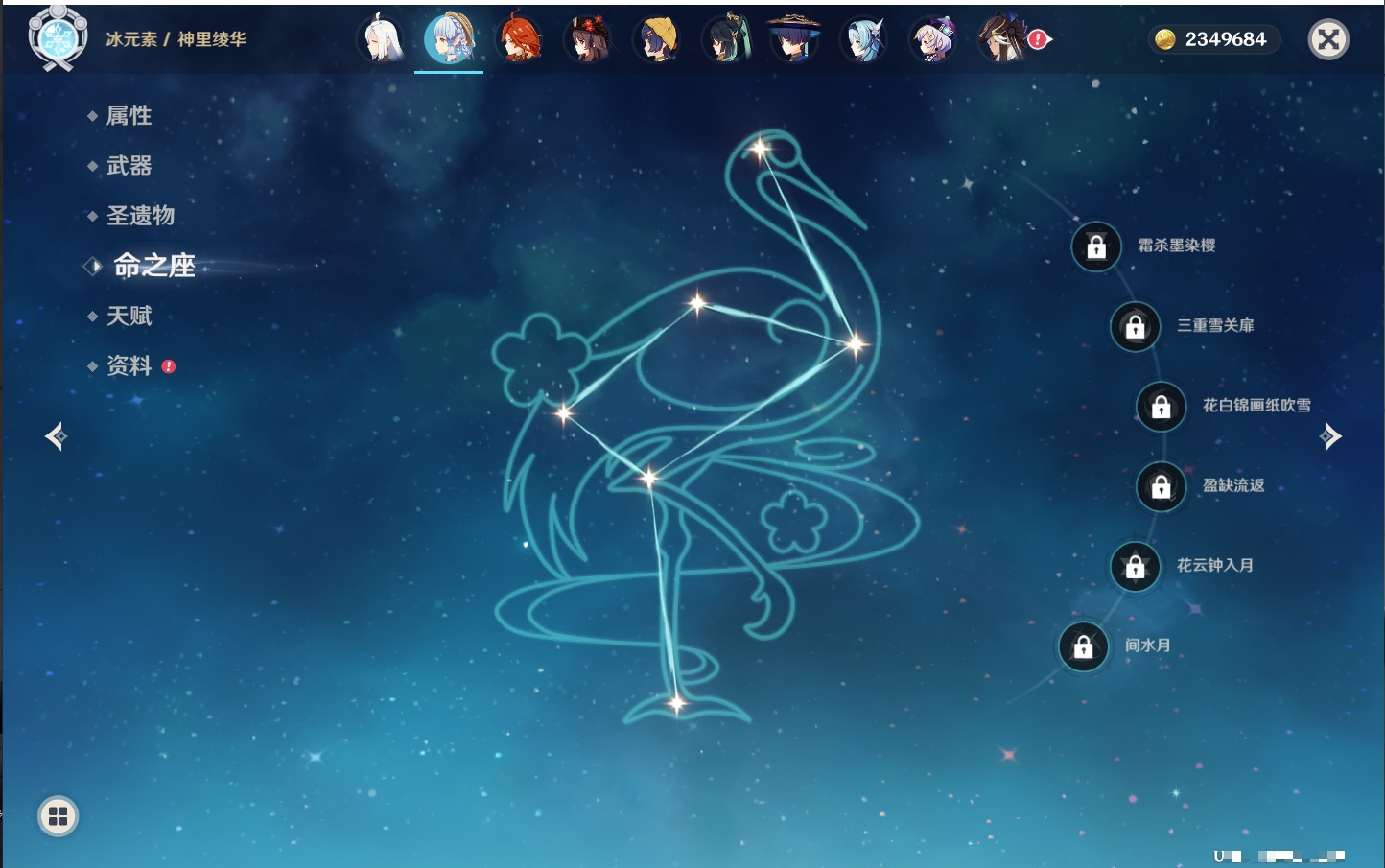This screenshot has width=1385, height=868.
Task: Go to next character with right arrow
Action: (x=1330, y=436)
